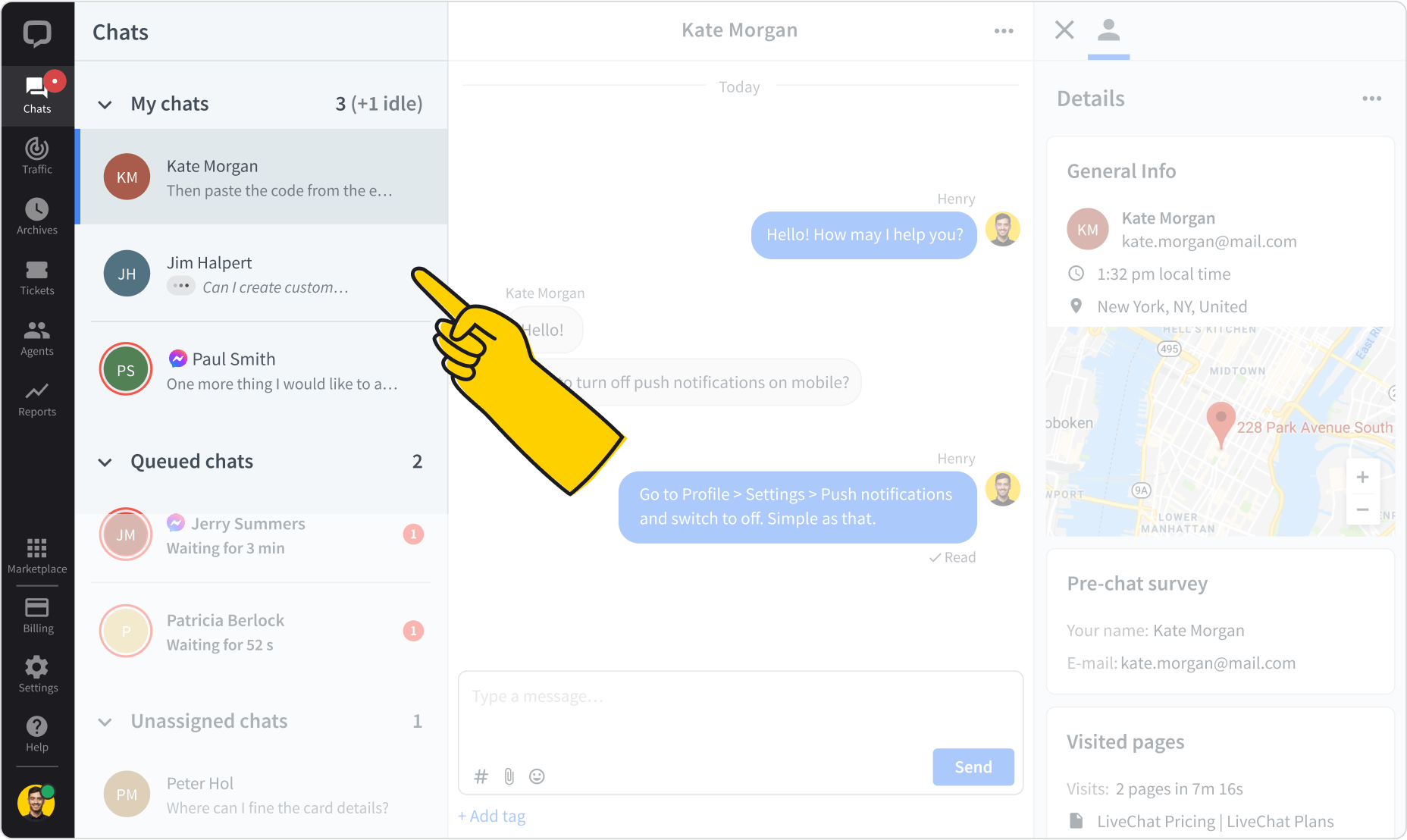The height and width of the screenshot is (840, 1407).
Task: Collapse the My chats list
Action: point(105,105)
